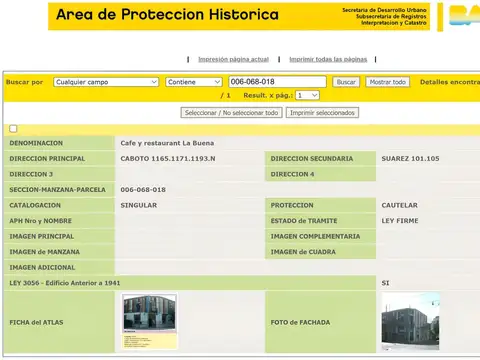Viewport: 480px width, 360px height.
Task: Open 'Impresión página actual' link
Action: pyautogui.click(x=233, y=59)
